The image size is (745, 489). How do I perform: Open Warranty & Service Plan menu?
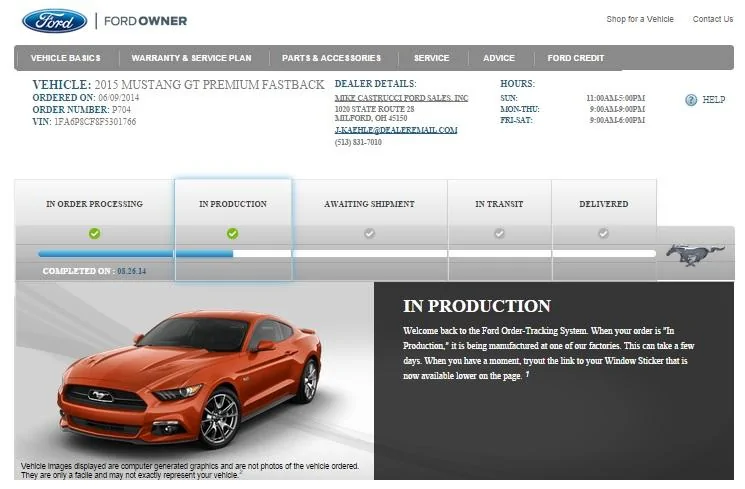pos(191,58)
